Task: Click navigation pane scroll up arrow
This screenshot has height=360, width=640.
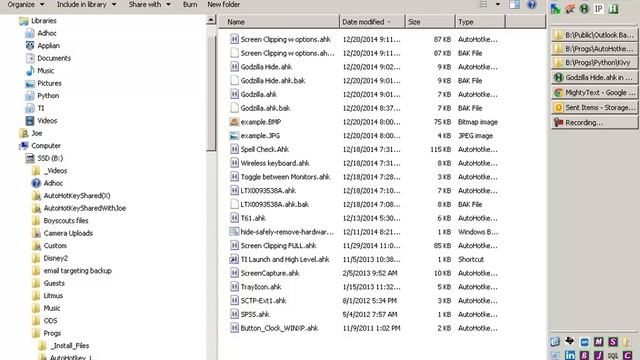Action: click(x=211, y=20)
